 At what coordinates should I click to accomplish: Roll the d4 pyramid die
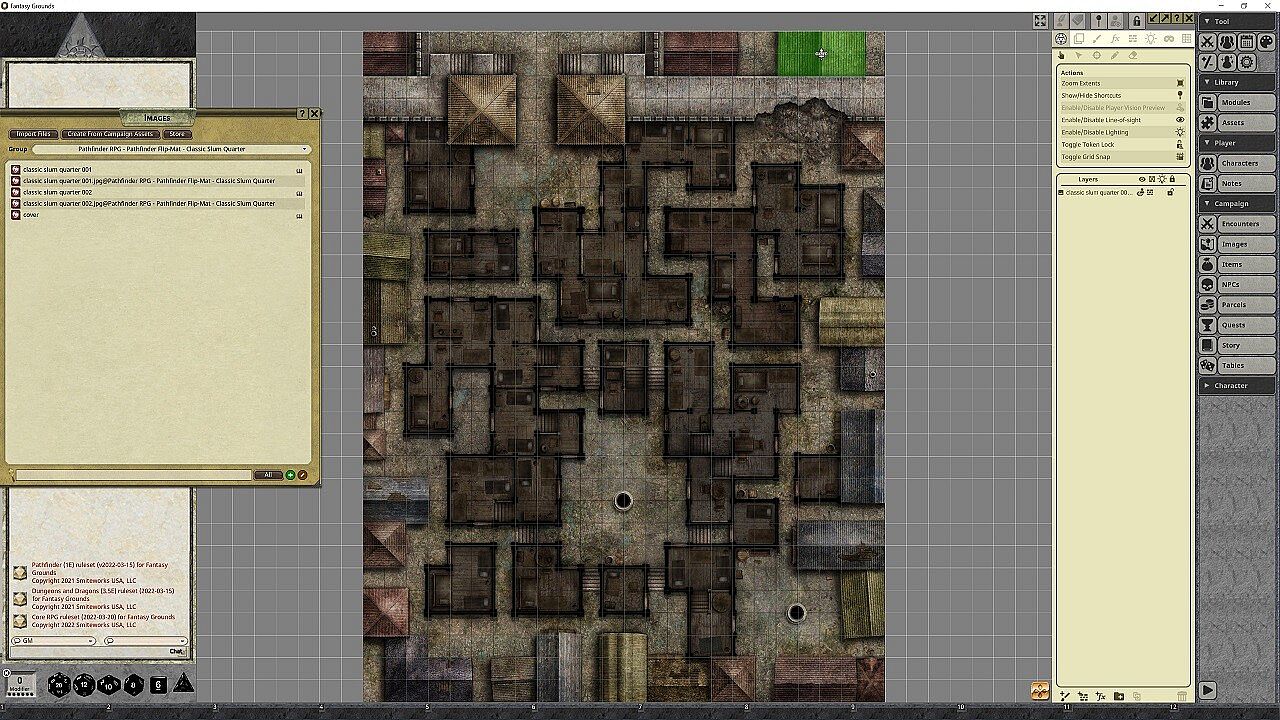tap(184, 683)
